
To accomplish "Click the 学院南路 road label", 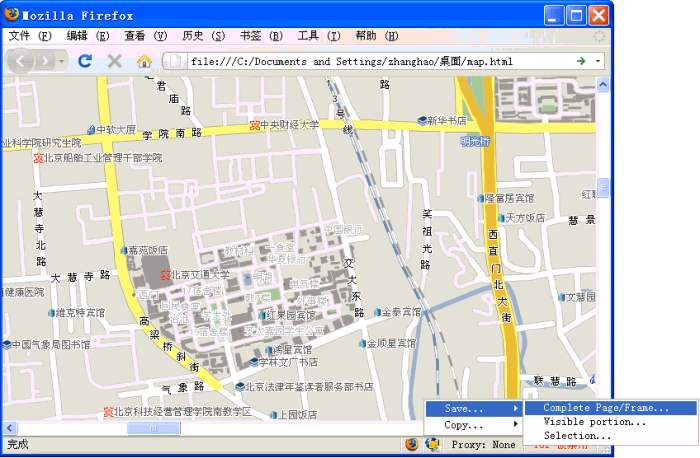I will click(x=172, y=133).
